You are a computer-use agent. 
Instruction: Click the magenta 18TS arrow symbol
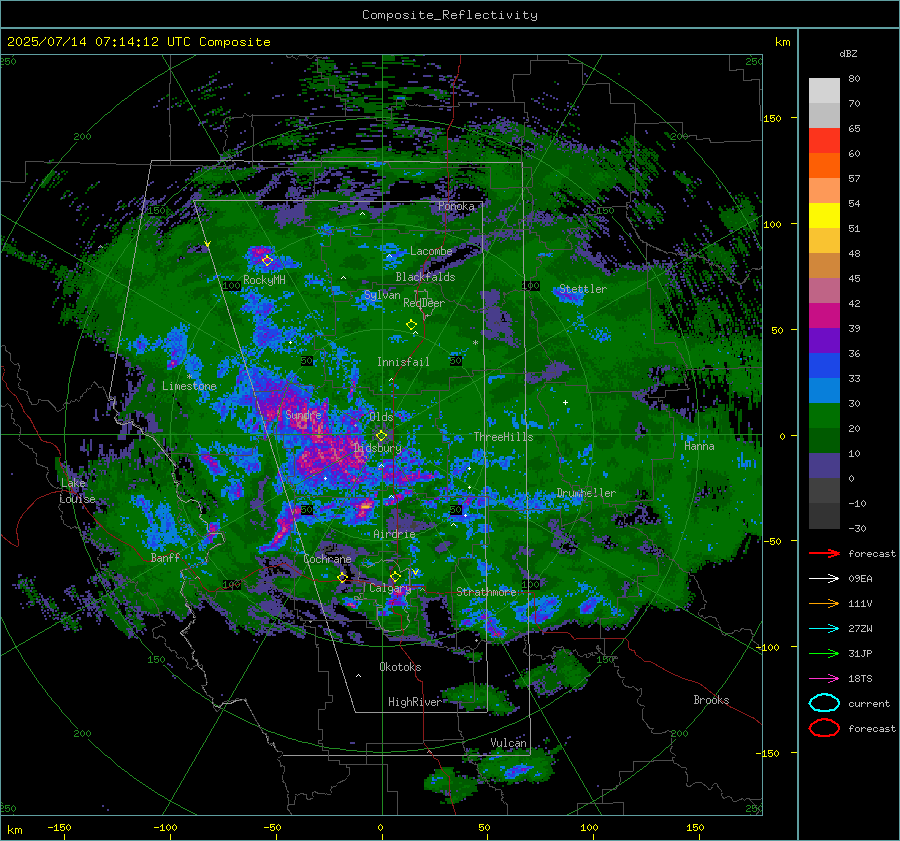824,679
